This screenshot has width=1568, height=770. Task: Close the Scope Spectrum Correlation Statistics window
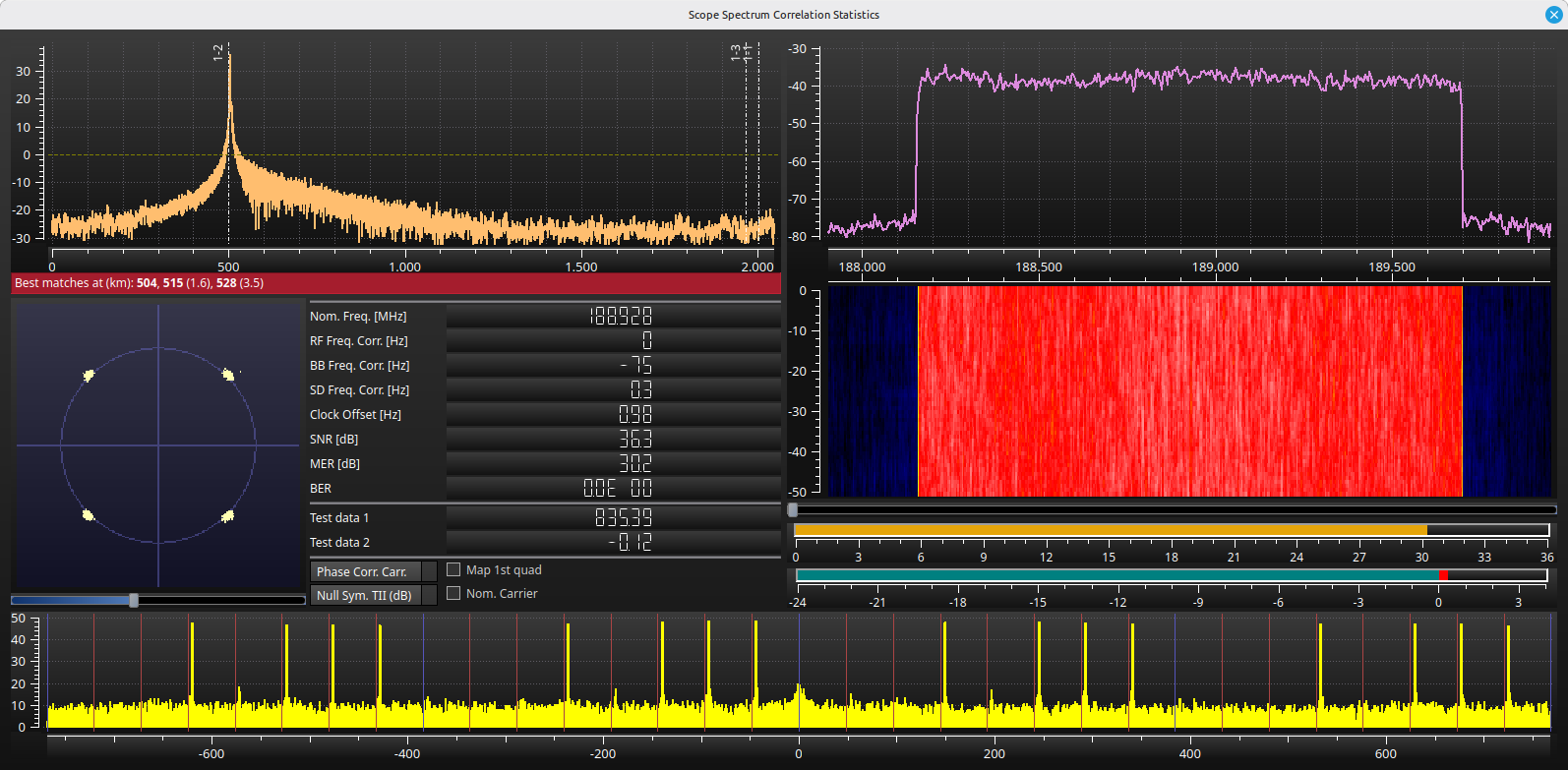pos(1553,15)
